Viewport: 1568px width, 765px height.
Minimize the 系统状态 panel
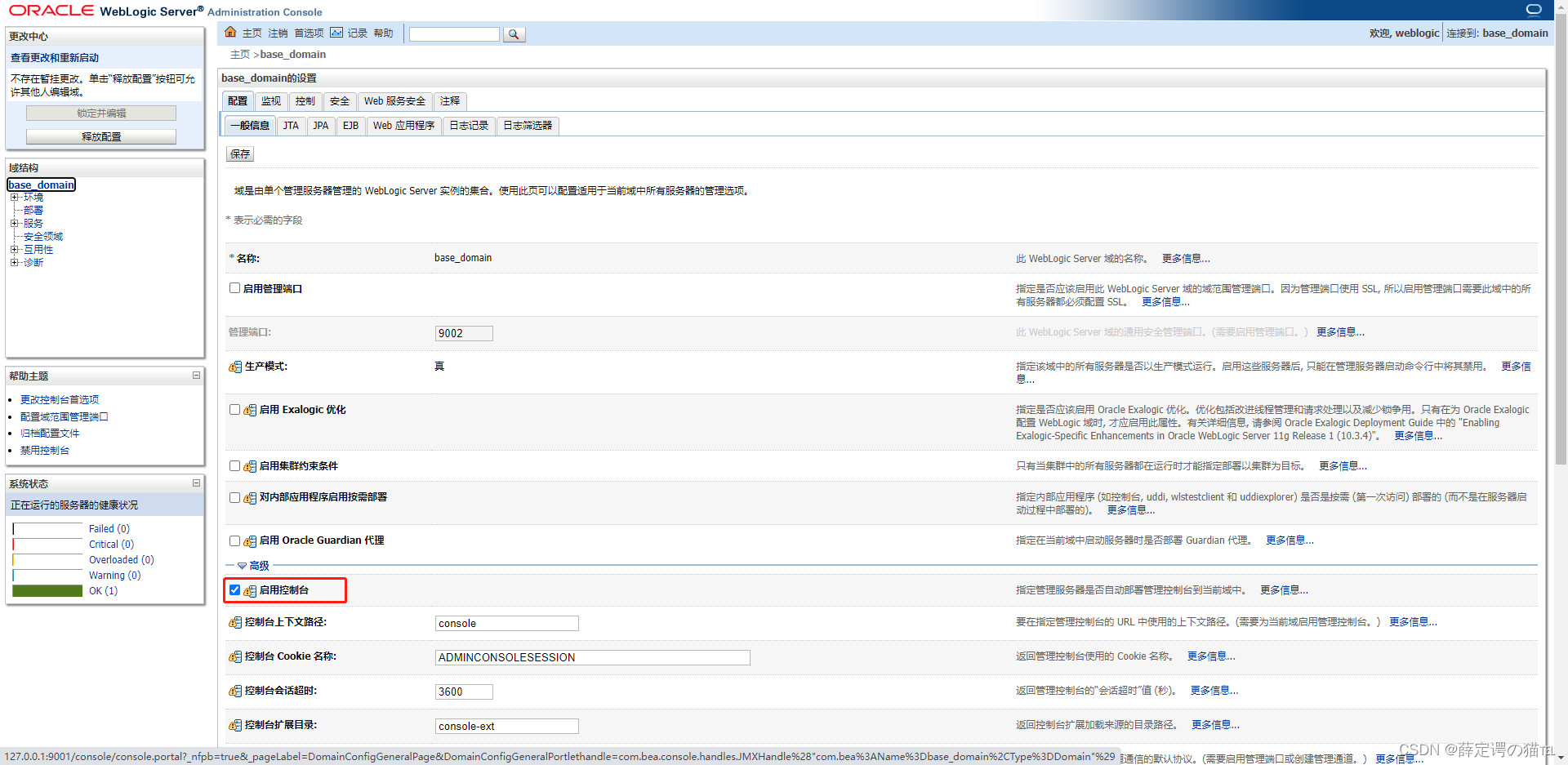click(196, 483)
